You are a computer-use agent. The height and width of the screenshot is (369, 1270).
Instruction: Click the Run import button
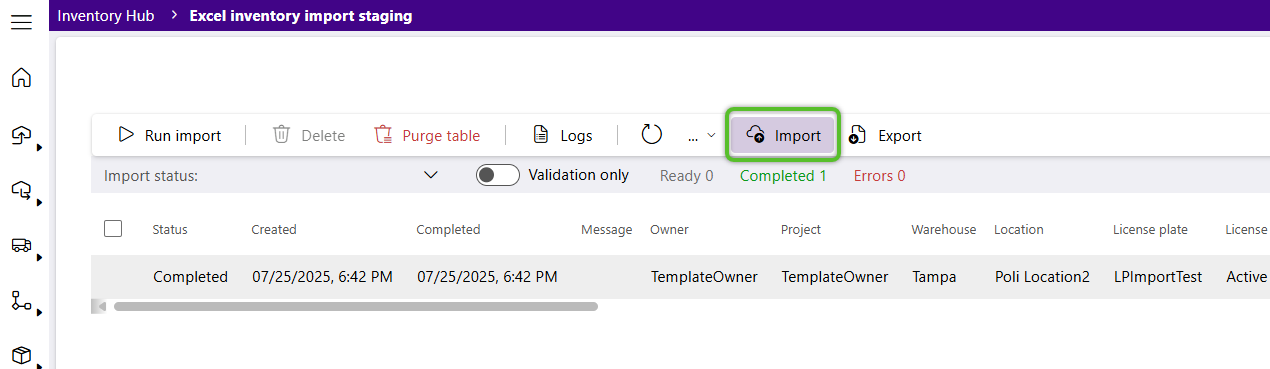coord(169,135)
